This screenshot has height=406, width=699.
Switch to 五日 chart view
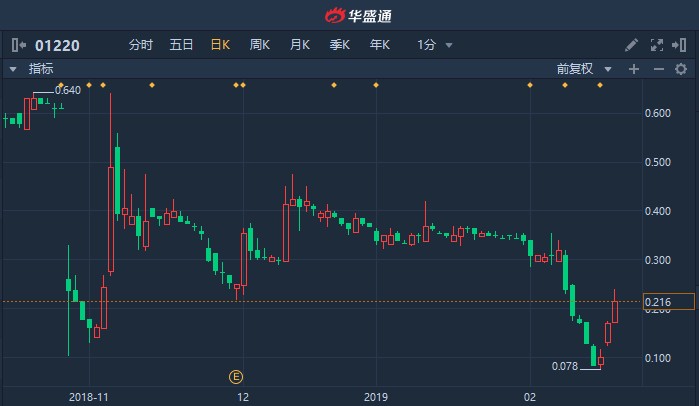coord(181,45)
